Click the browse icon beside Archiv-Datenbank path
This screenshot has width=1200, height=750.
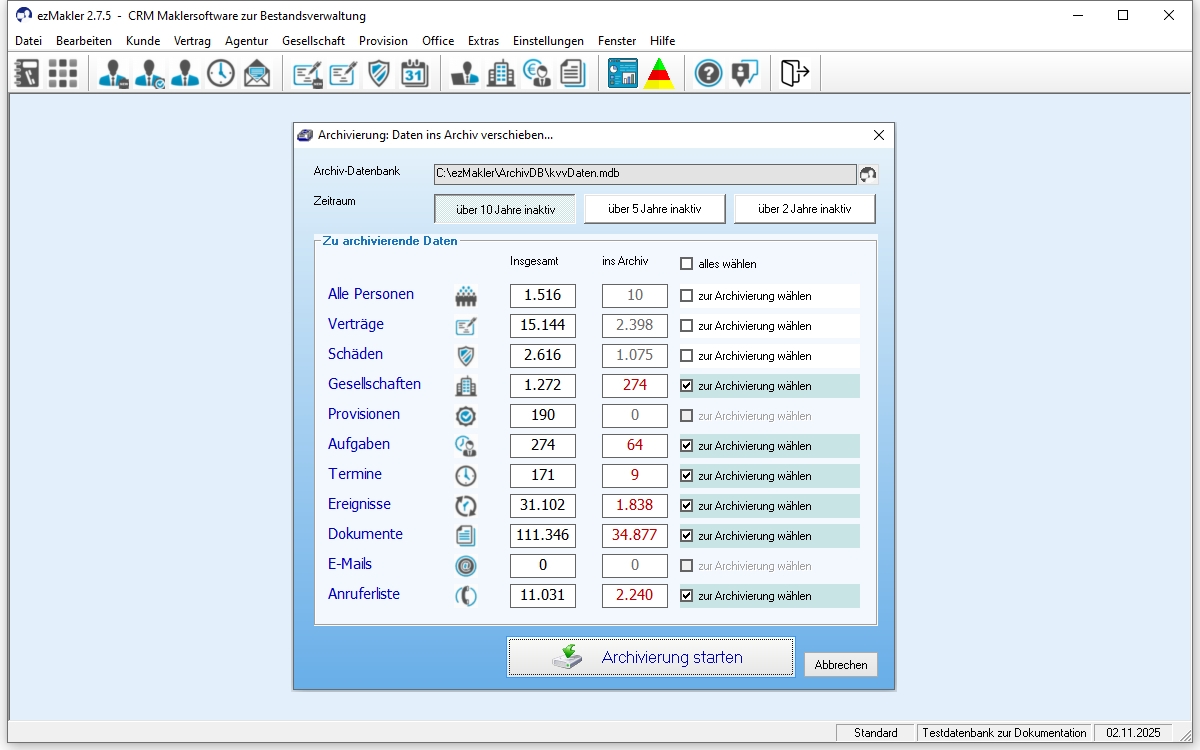point(868,174)
